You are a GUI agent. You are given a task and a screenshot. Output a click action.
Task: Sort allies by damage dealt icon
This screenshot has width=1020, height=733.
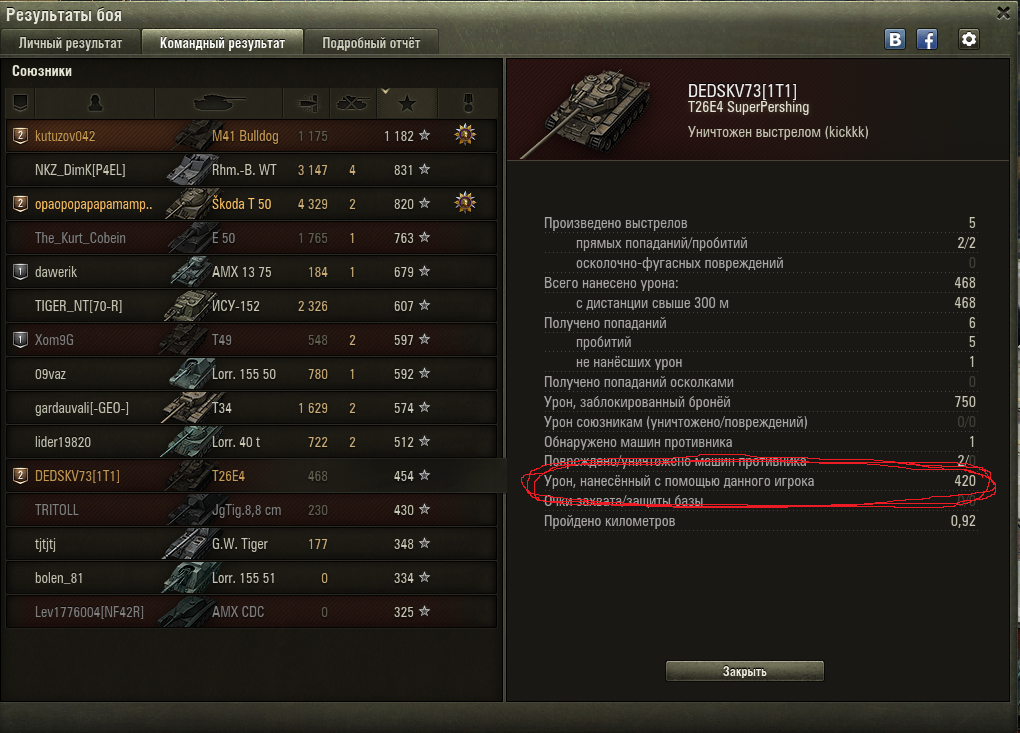[x=306, y=103]
